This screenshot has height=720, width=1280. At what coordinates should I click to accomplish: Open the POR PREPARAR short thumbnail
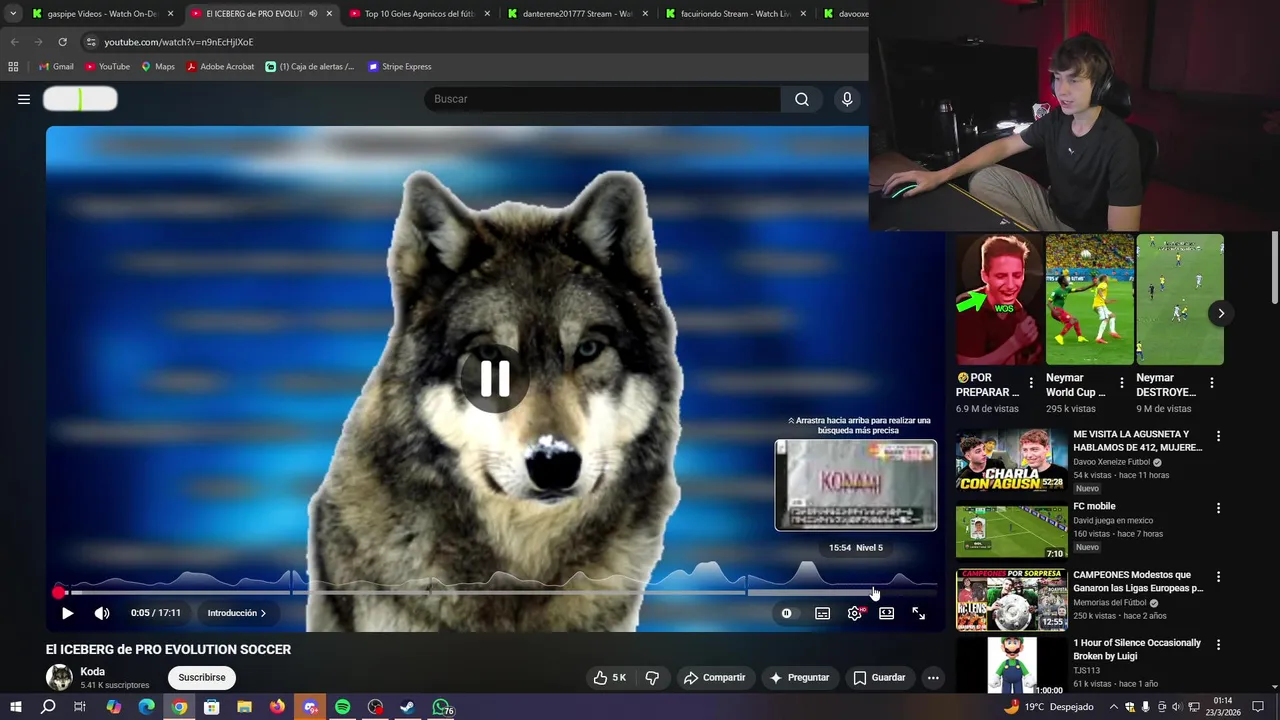[999, 300]
